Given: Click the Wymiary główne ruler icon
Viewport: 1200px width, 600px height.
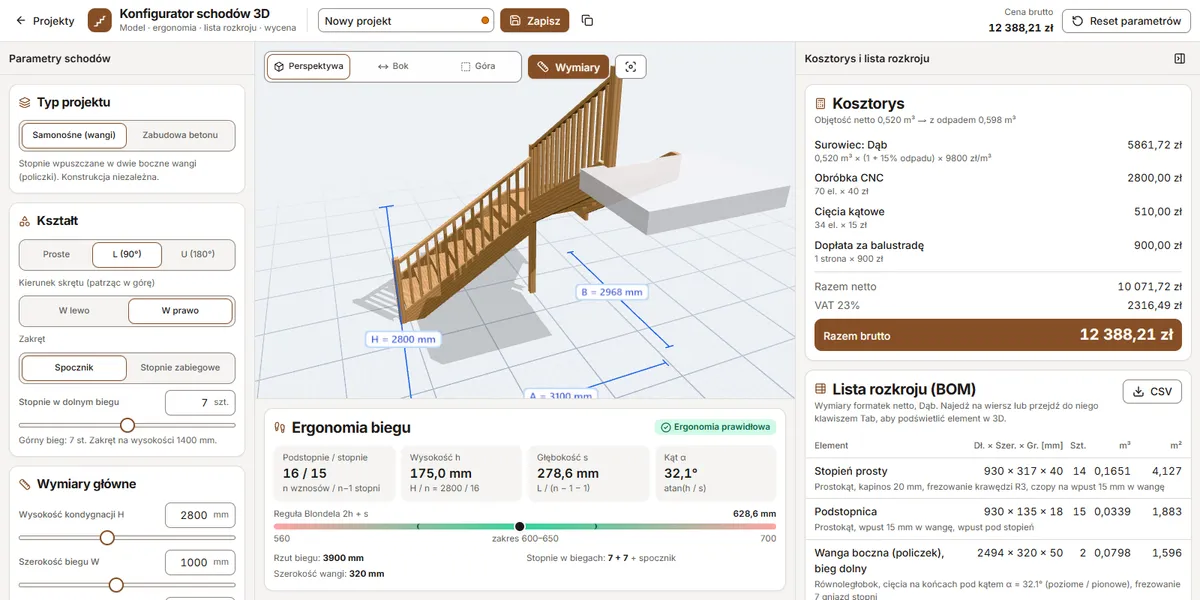Looking at the screenshot, I should (25, 484).
